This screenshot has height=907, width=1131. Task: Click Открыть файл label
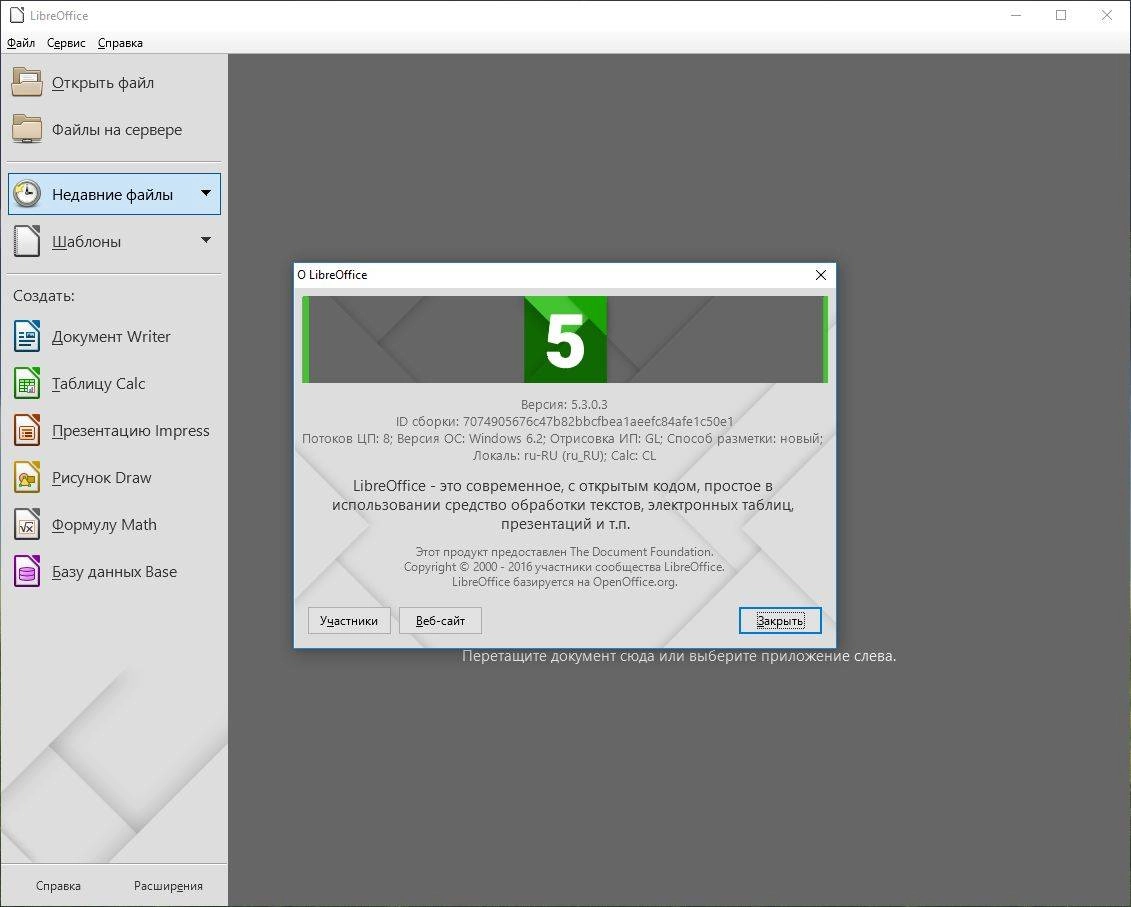[102, 83]
